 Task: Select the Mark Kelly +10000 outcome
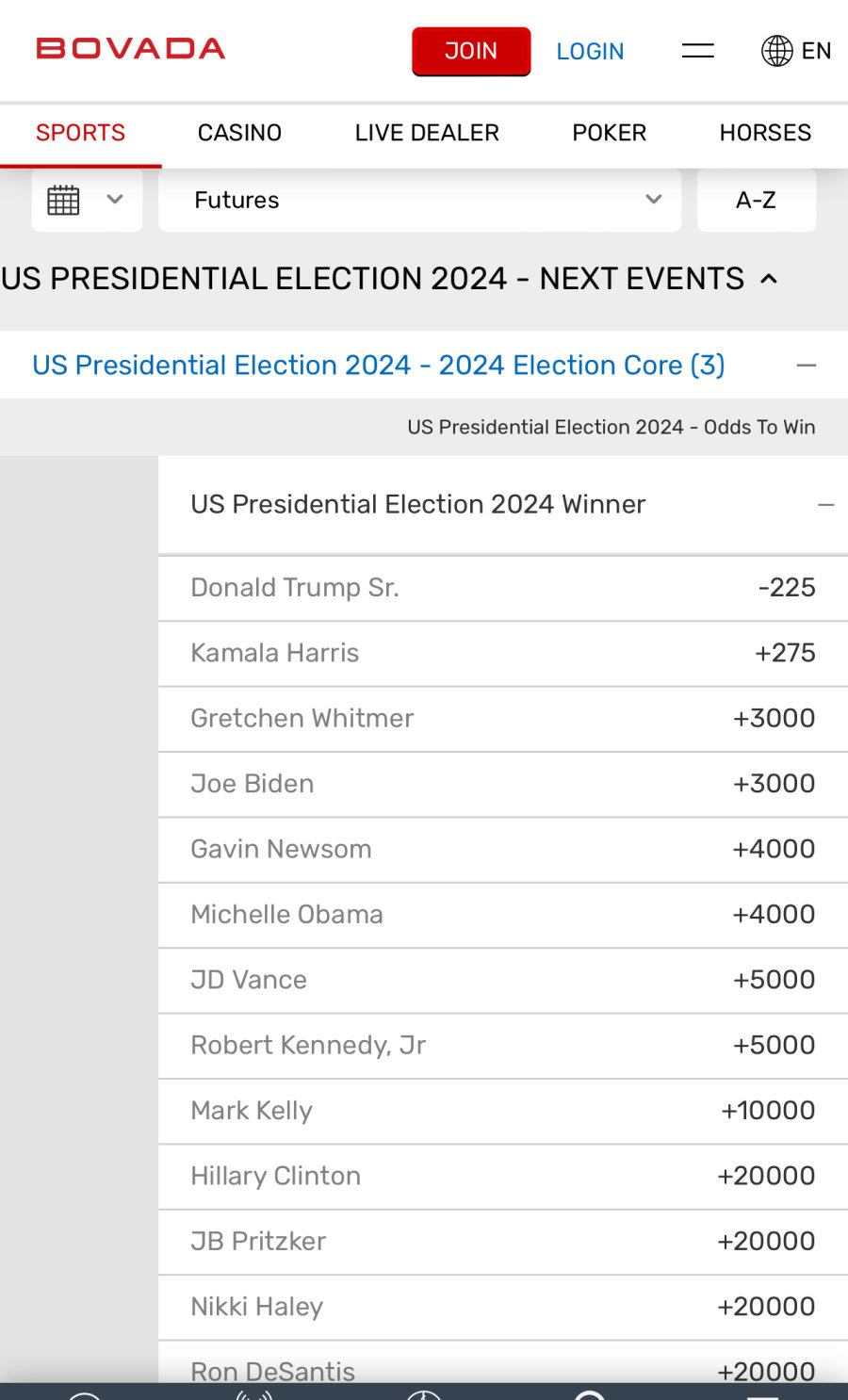[768, 1111]
